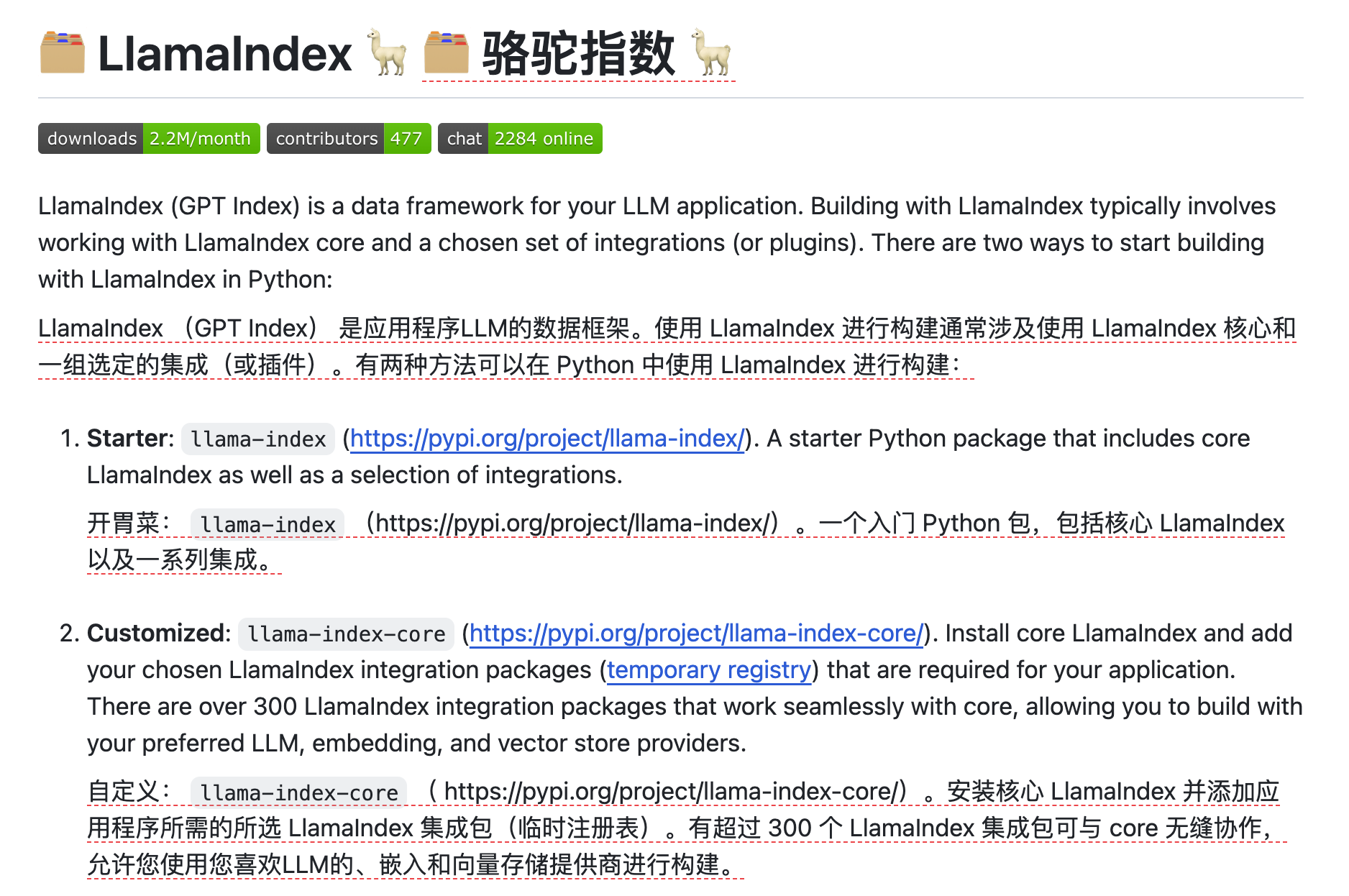This screenshot has height=896, width=1349.
Task: Click the llama emoji after LlamaIndex title
Action: [388, 53]
